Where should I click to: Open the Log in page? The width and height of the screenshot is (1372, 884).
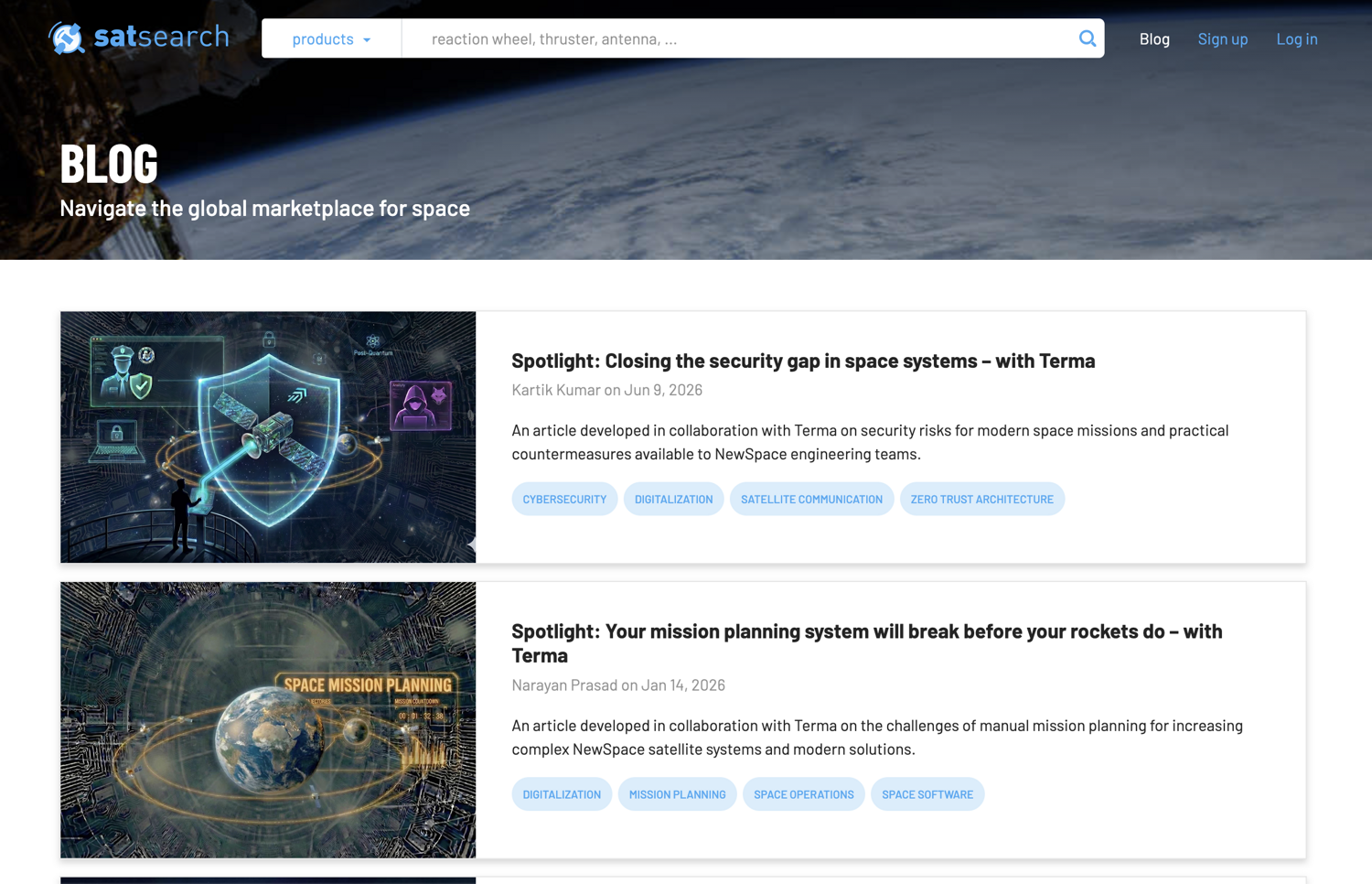(1296, 38)
